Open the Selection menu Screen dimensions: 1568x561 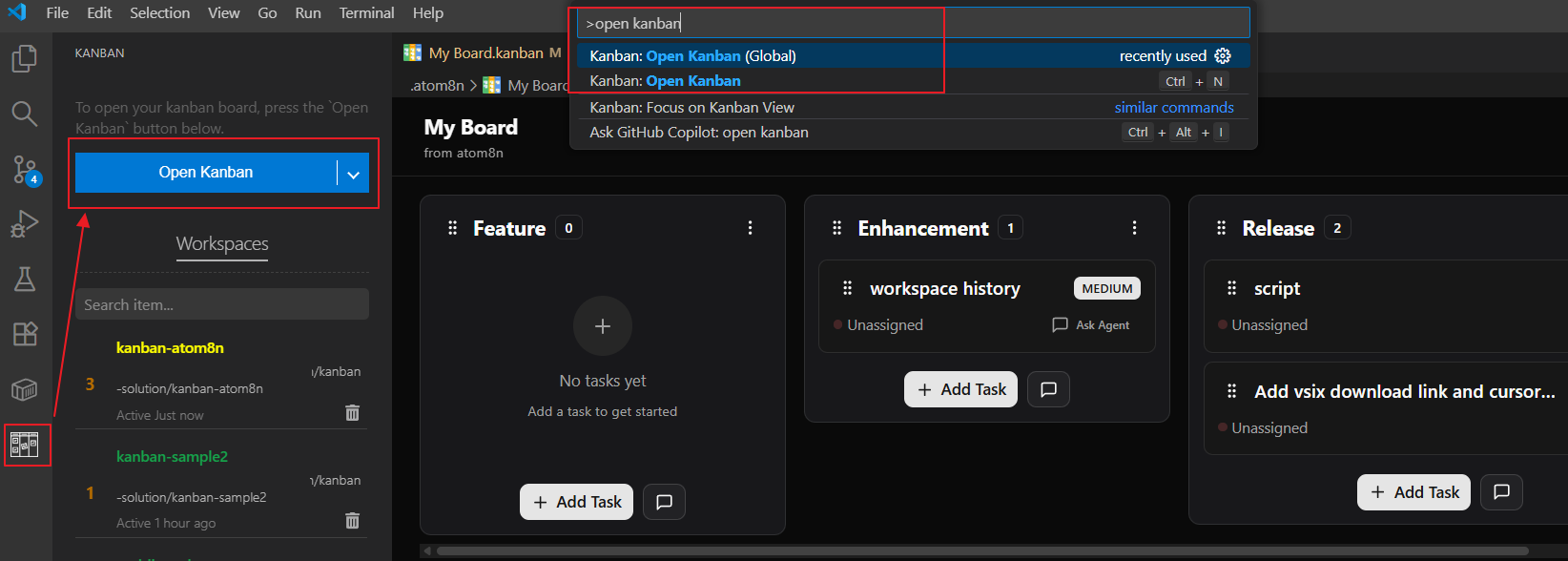[x=159, y=13]
